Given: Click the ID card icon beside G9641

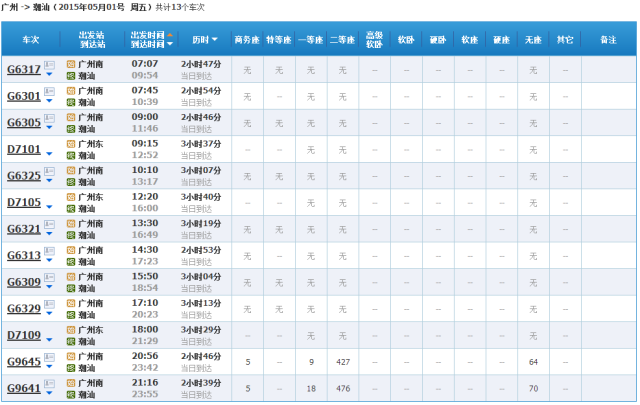Looking at the screenshot, I should [49, 382].
